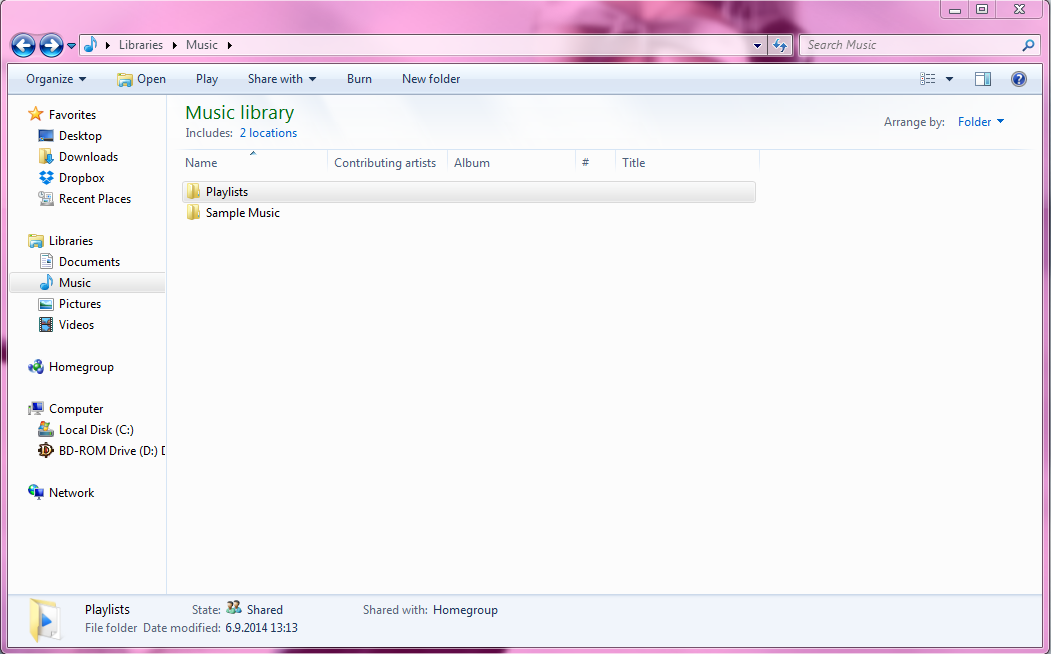1051x654 pixels.
Task: Click the Forward navigation arrow button
Action: [x=52, y=46]
